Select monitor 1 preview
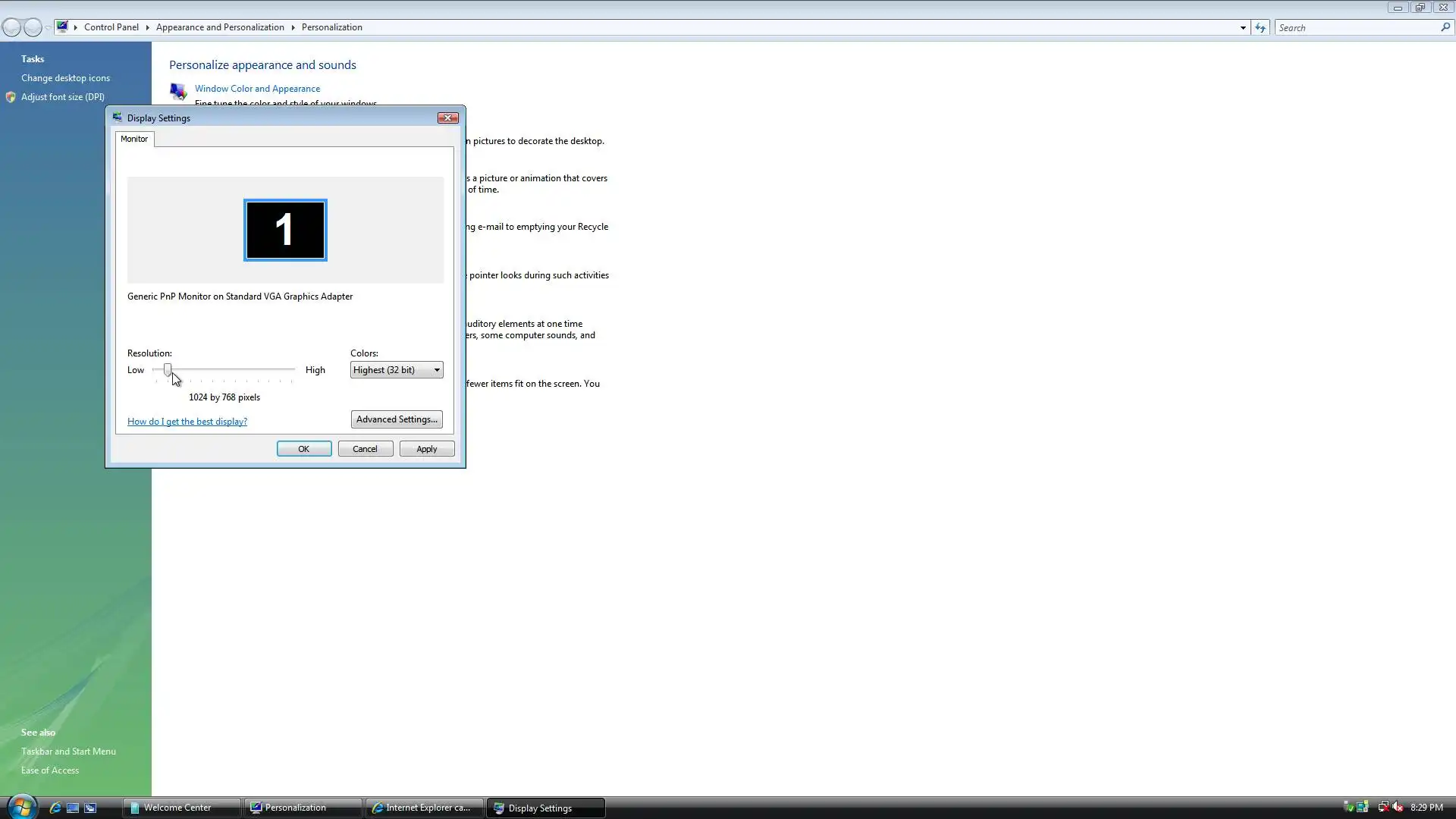 pos(285,230)
